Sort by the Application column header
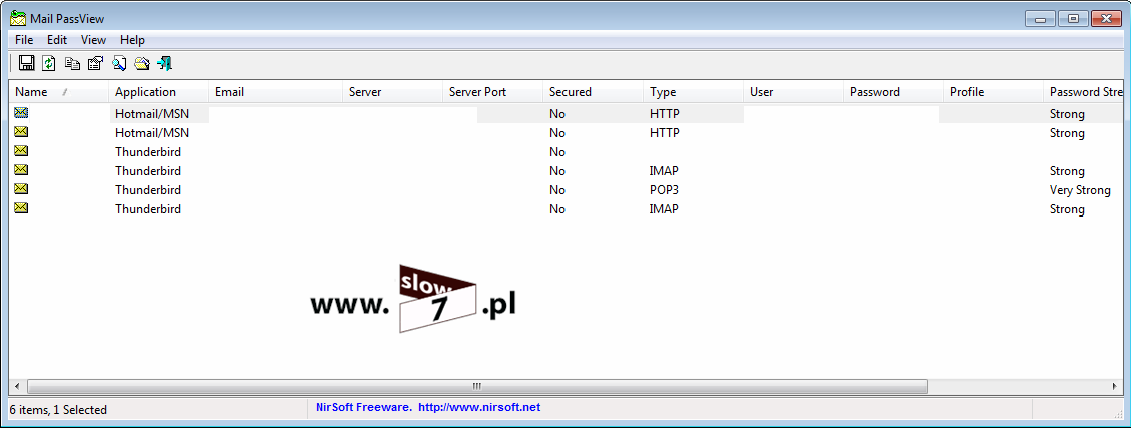The width and height of the screenshot is (1131, 429). [159, 92]
